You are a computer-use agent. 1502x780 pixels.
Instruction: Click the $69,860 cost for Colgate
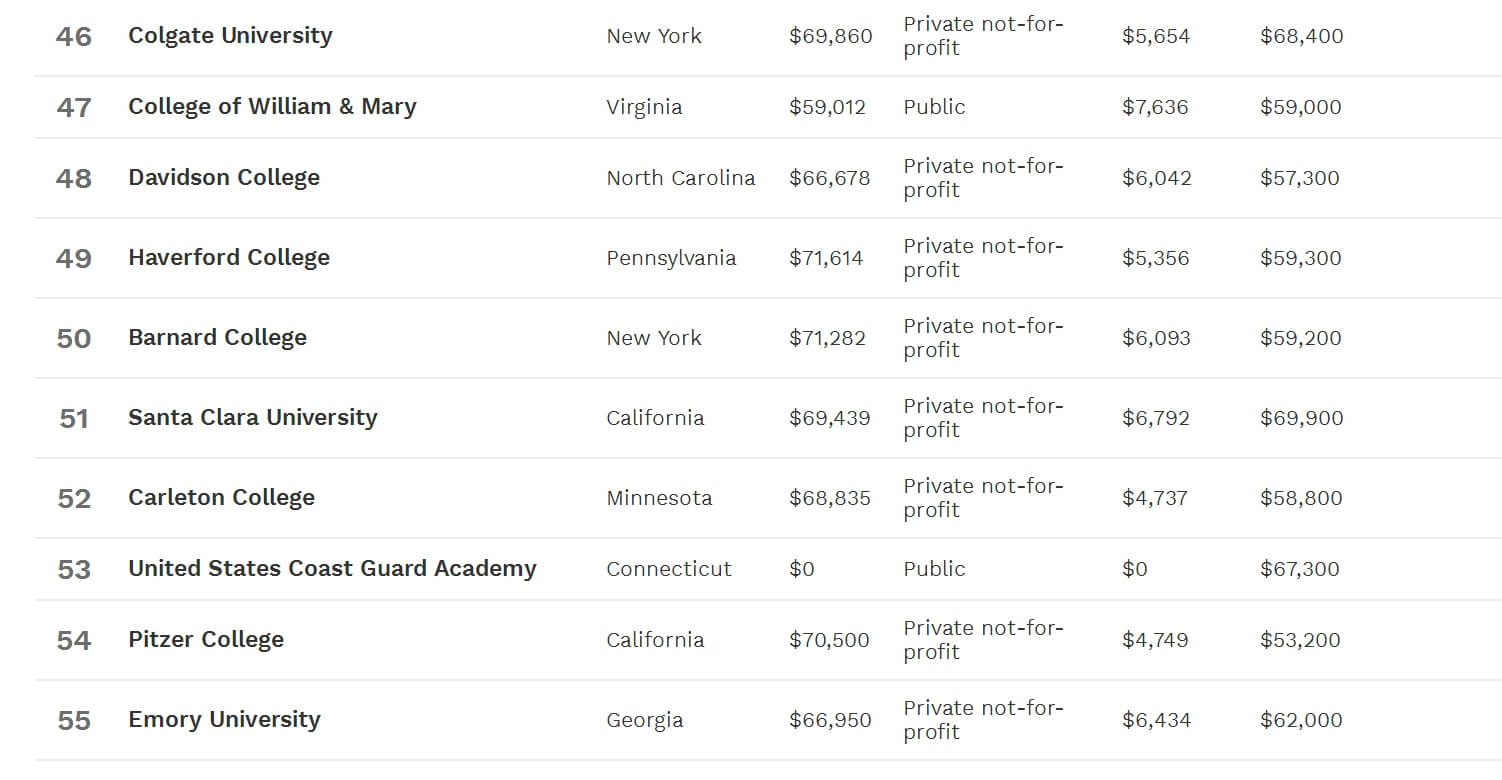click(x=830, y=37)
